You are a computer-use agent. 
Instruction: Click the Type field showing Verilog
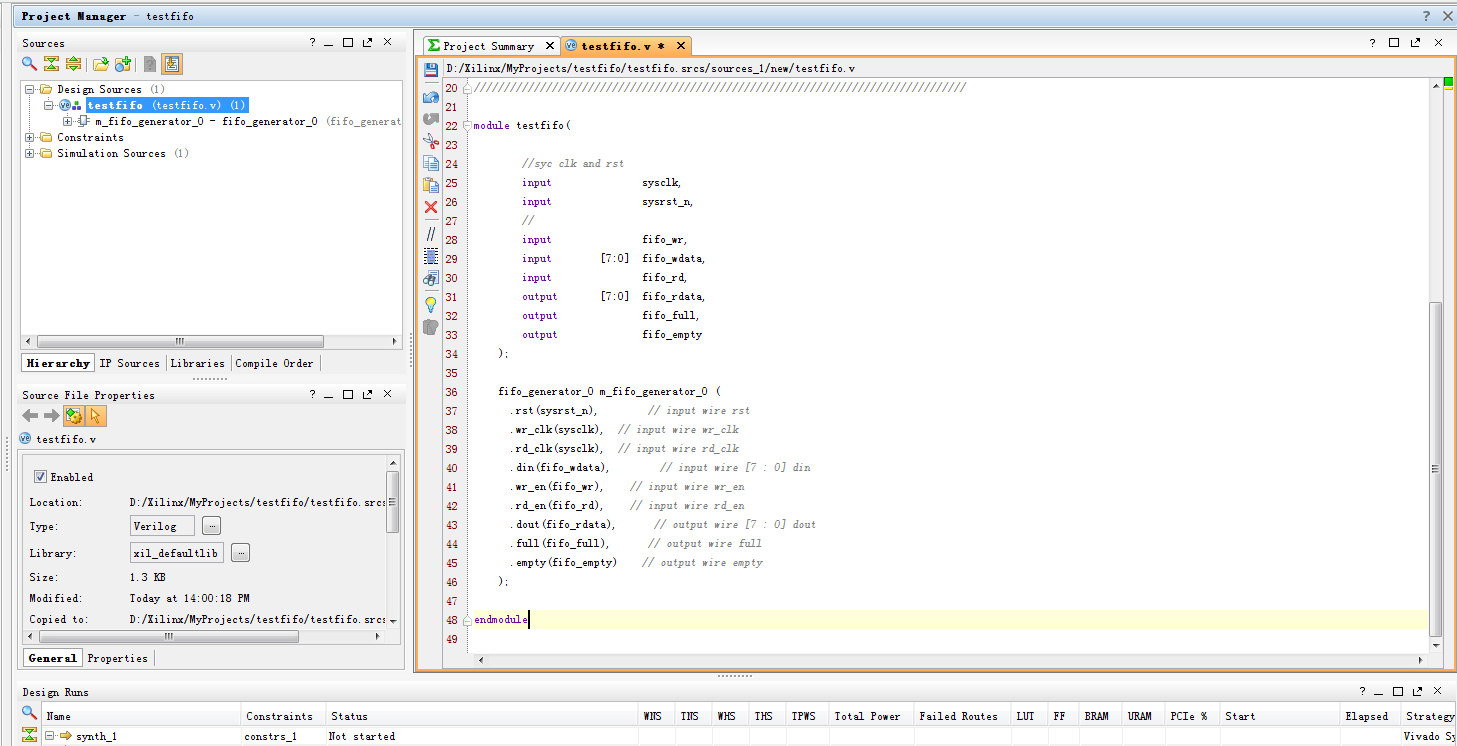[x=162, y=526]
